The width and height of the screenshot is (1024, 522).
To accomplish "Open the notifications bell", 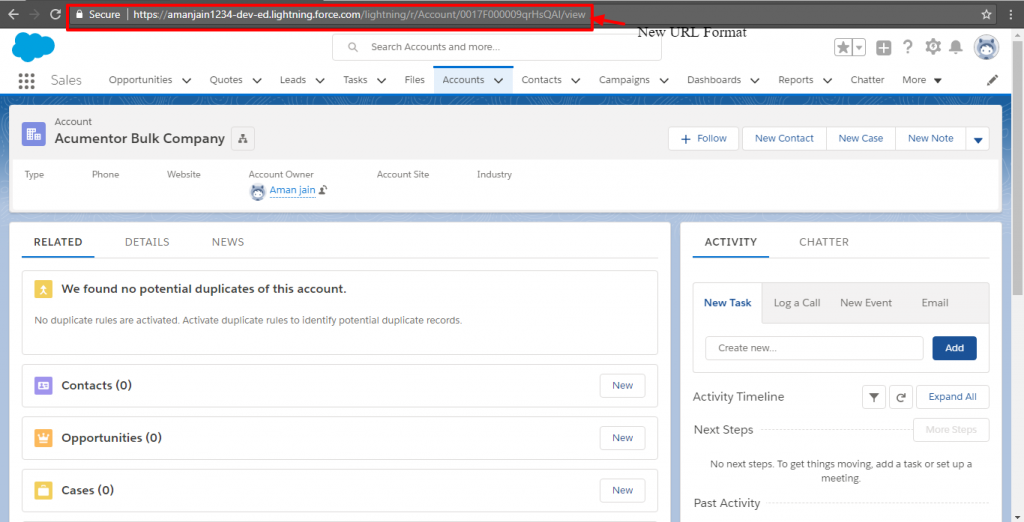I will pos(956,47).
